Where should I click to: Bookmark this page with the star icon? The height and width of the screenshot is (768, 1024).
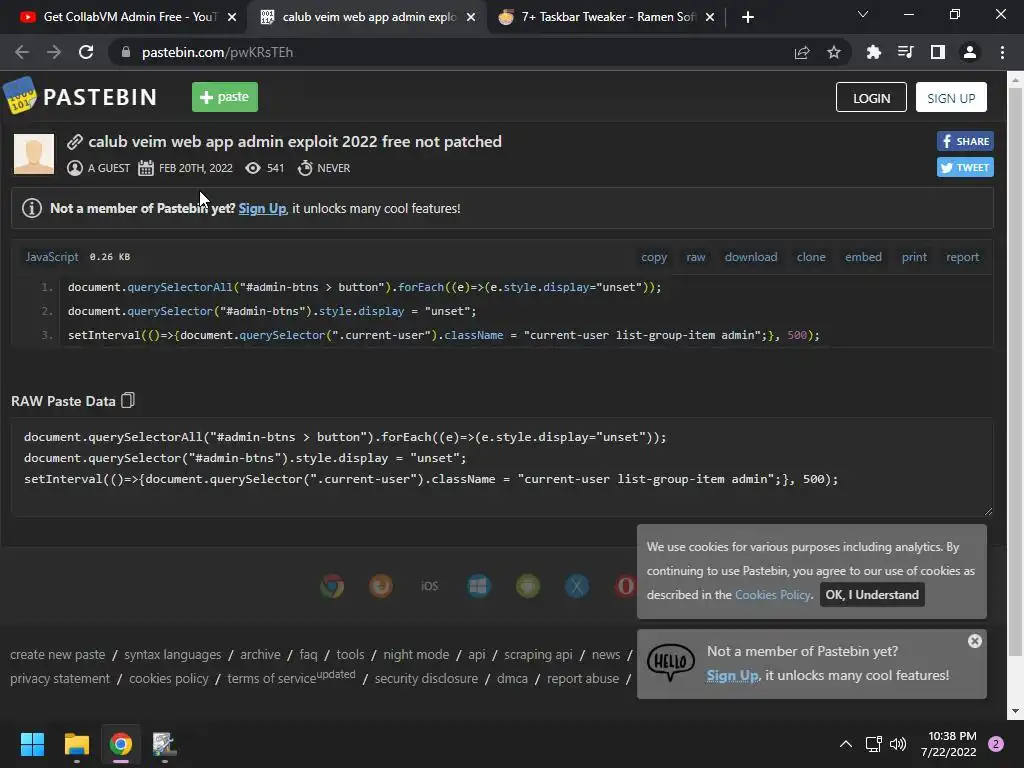834,52
